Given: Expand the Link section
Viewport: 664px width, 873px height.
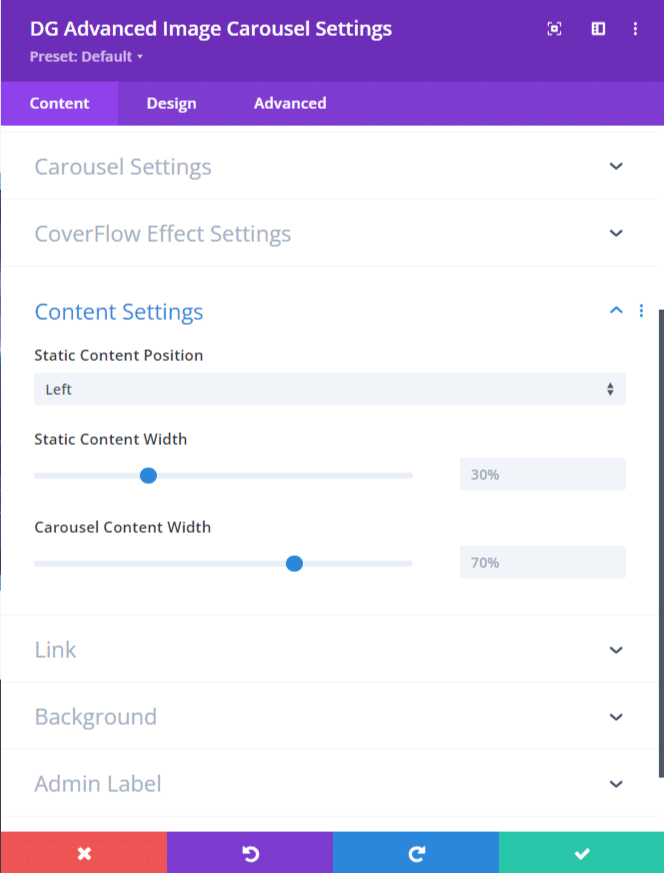Looking at the screenshot, I should (x=329, y=649).
